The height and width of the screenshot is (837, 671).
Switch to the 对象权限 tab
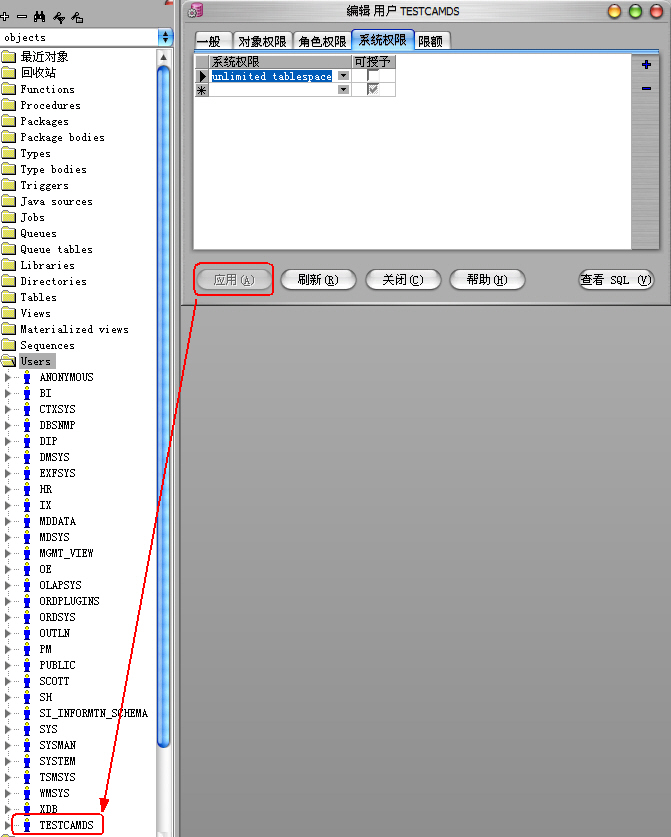(x=263, y=41)
